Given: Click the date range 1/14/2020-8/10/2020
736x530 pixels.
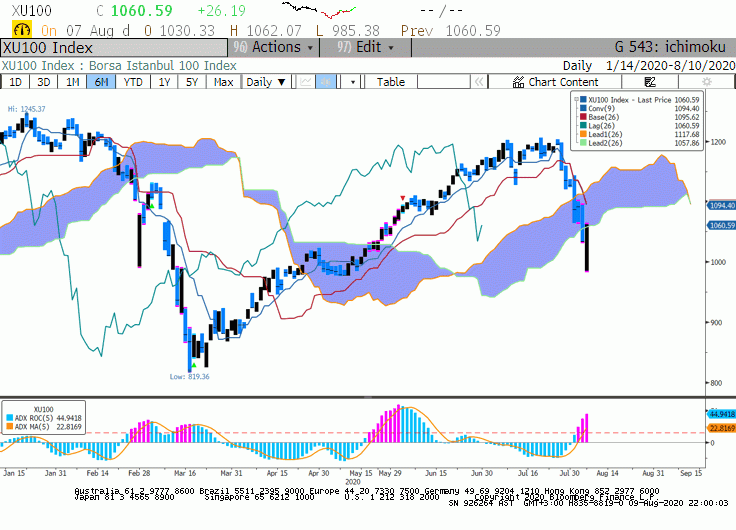Looking at the screenshot, I should (x=670, y=65).
